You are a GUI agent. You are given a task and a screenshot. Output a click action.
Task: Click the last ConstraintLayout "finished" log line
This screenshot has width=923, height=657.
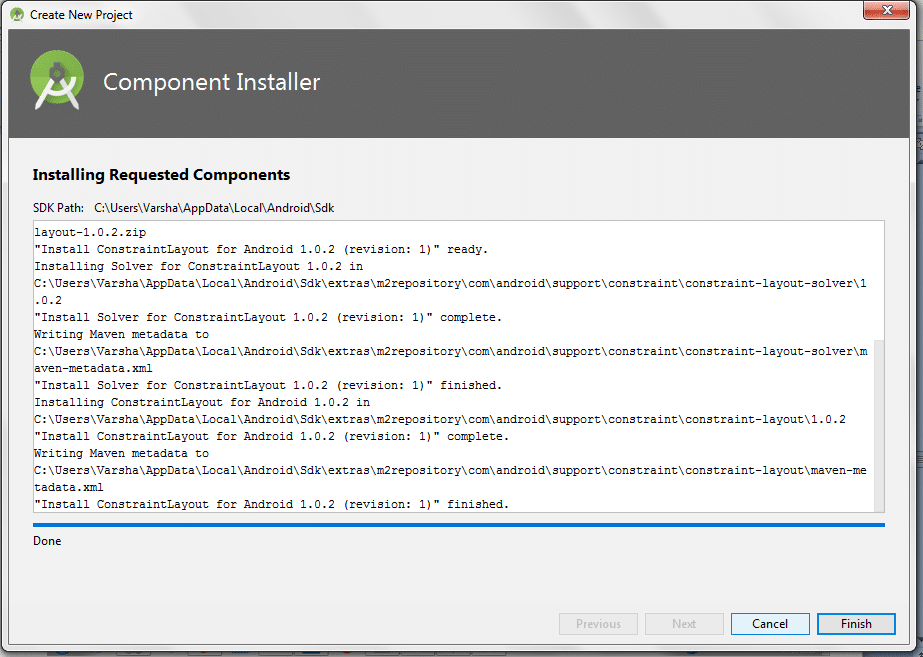(272, 504)
